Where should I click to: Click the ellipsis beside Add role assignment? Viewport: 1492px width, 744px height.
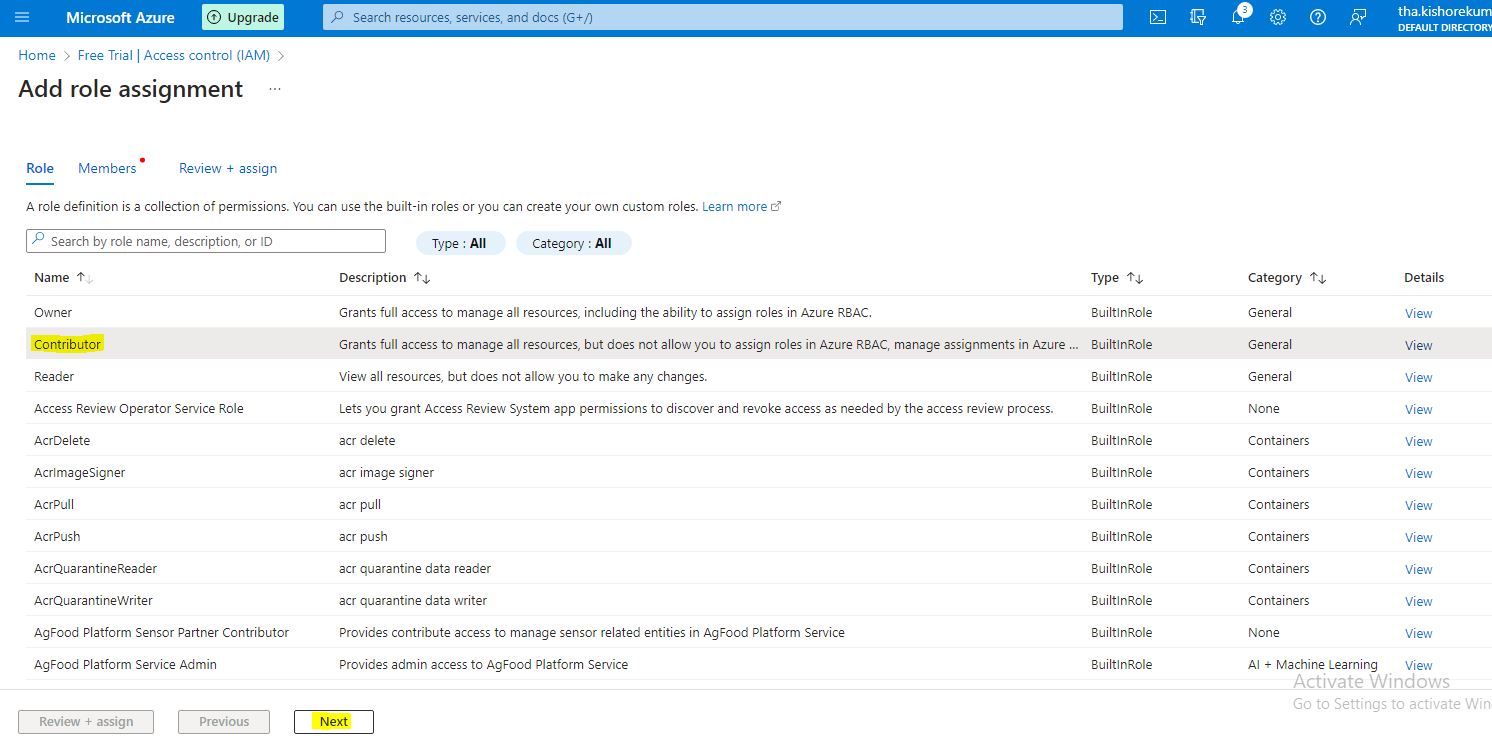(x=275, y=90)
